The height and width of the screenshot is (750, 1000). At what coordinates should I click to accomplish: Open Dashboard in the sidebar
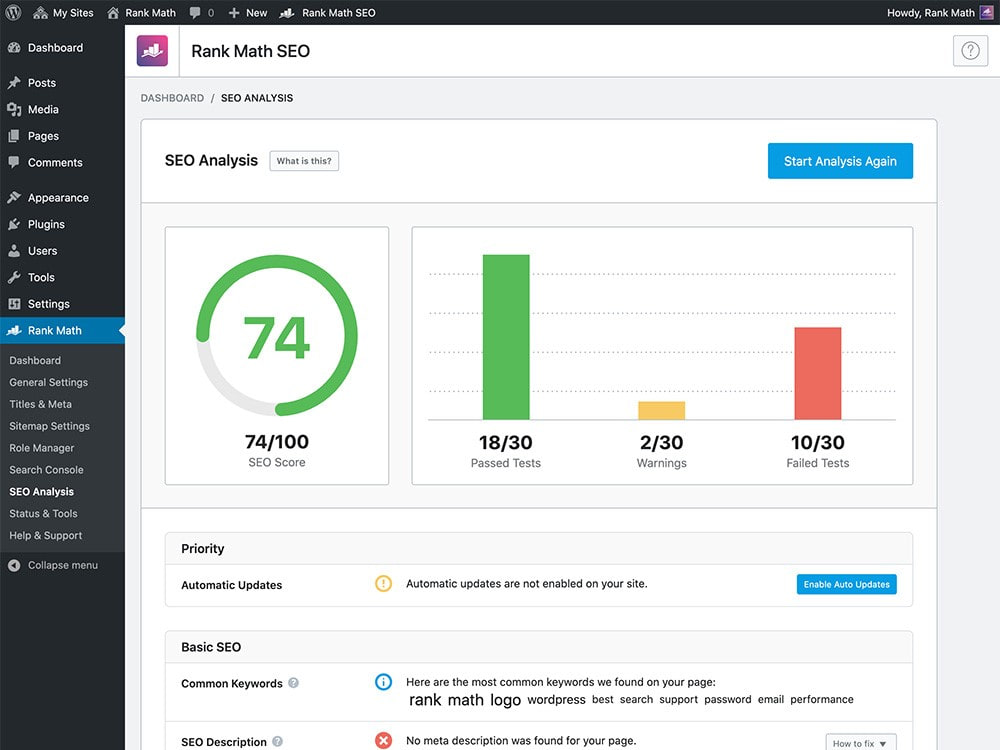62,48
